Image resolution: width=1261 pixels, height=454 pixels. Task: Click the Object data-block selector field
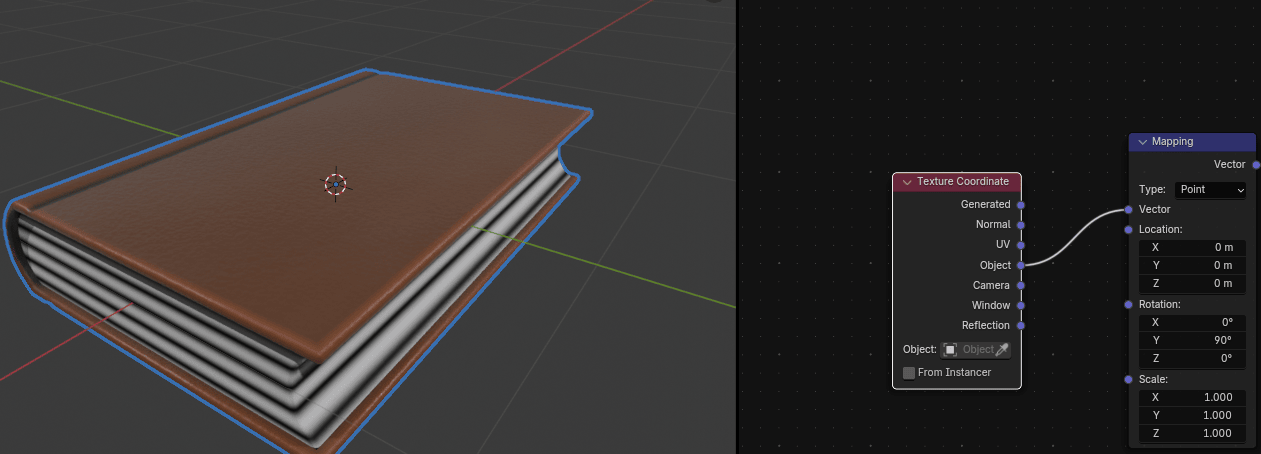pos(968,350)
